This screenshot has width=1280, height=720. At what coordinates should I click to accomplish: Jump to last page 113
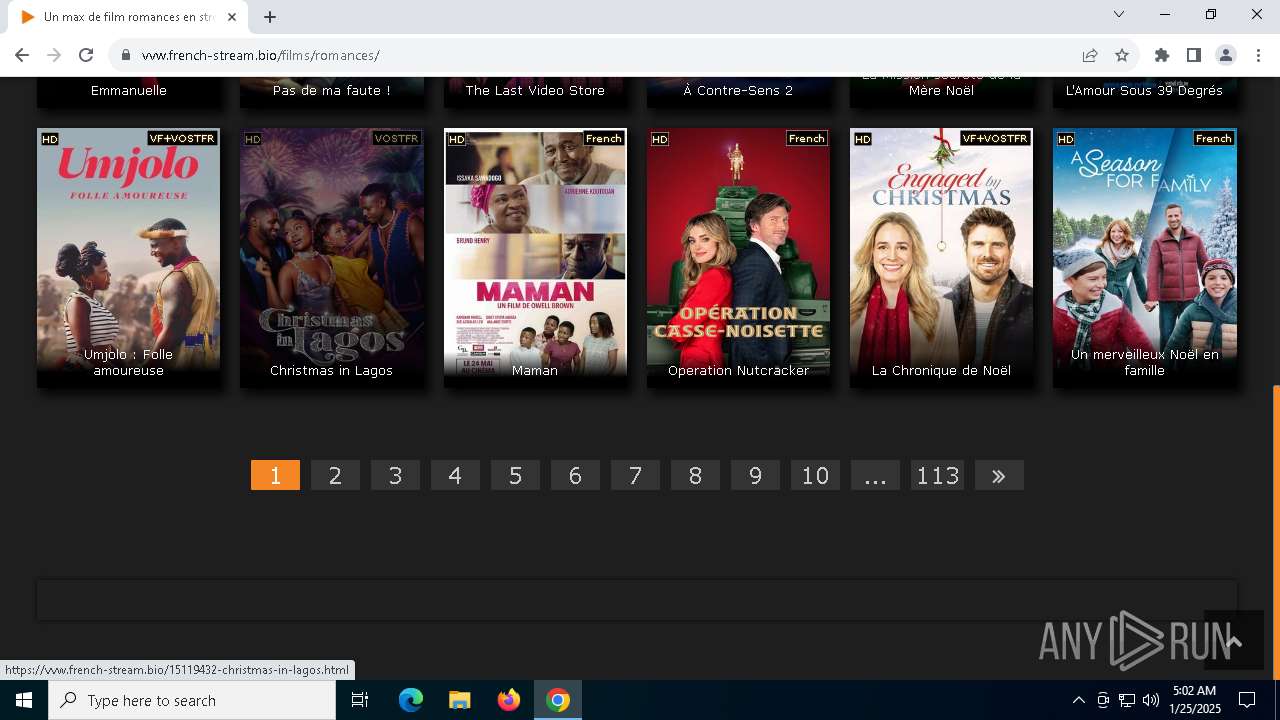(937, 475)
